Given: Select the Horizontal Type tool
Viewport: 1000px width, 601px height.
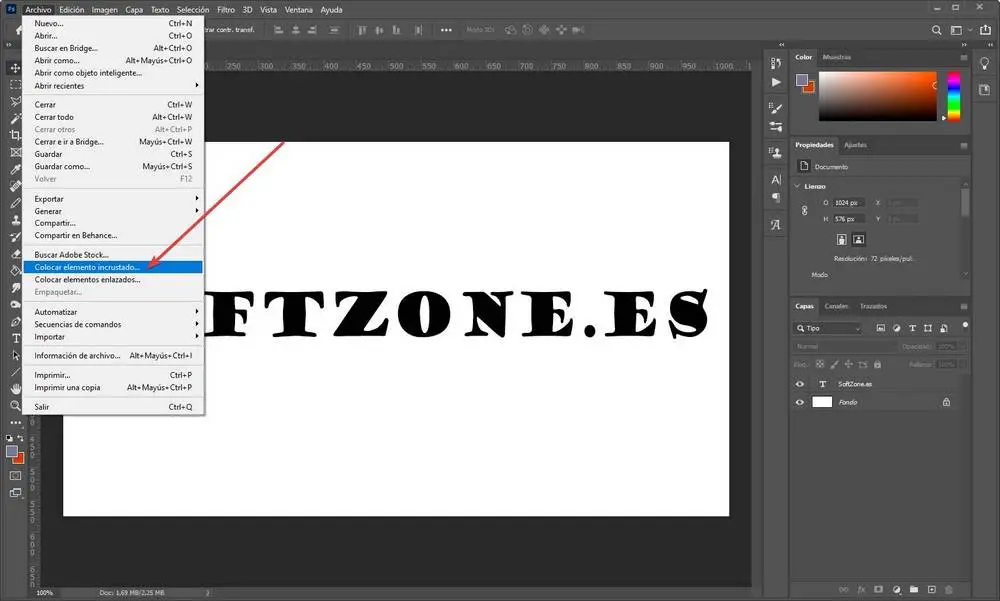Looking at the screenshot, I should [x=15, y=338].
